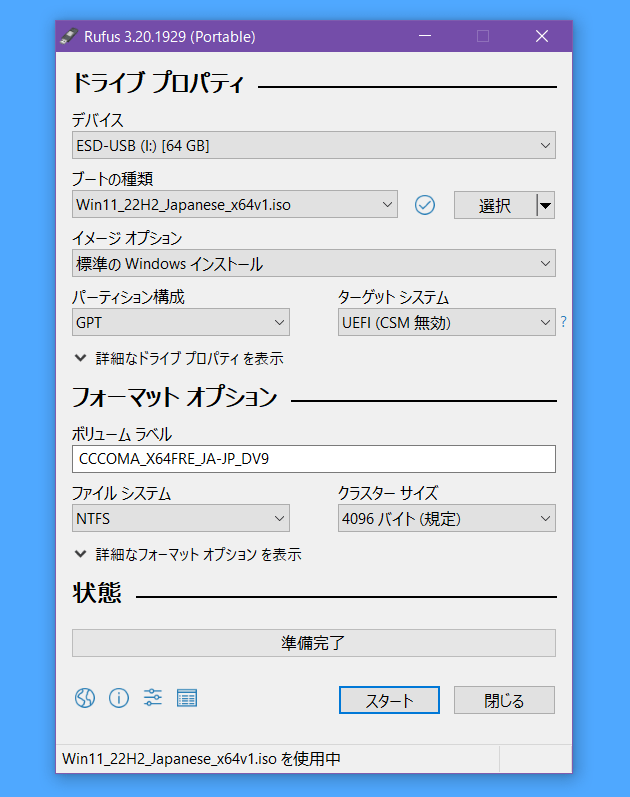Open the arrow beside the 選択 button
630x797 pixels.
pos(546,205)
